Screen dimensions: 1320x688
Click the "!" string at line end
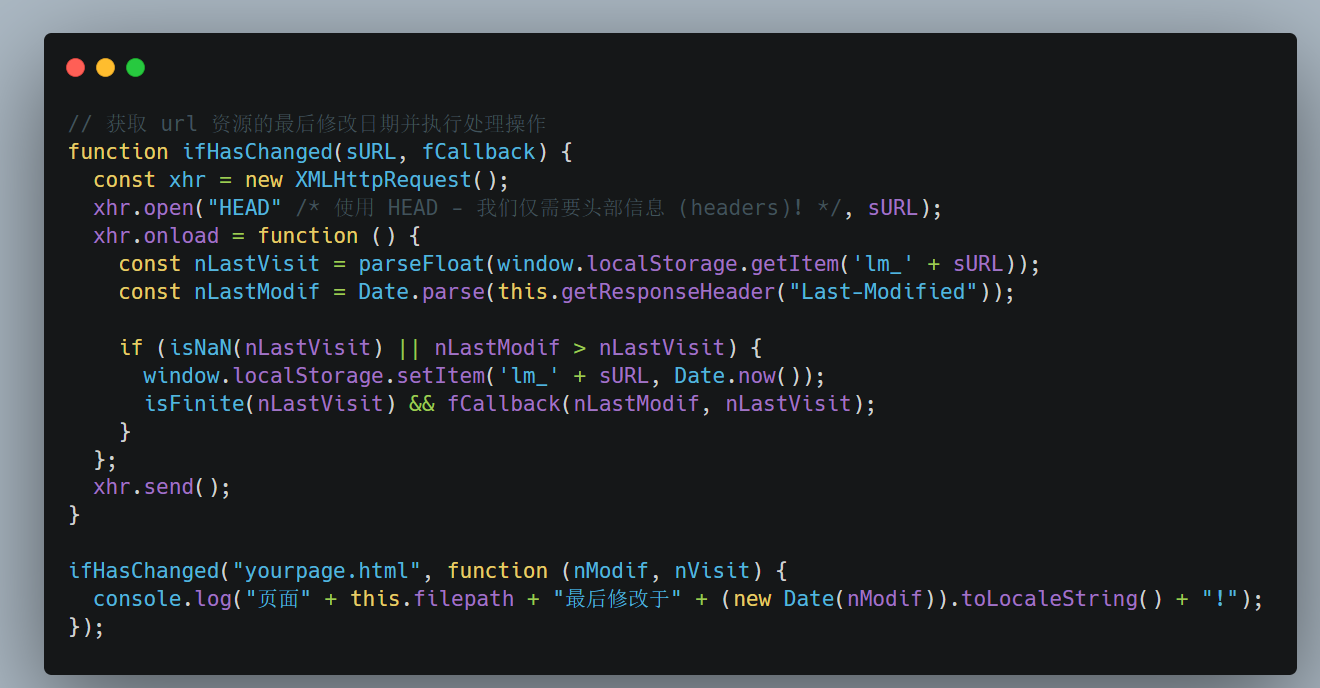pyautogui.click(x=1220, y=599)
